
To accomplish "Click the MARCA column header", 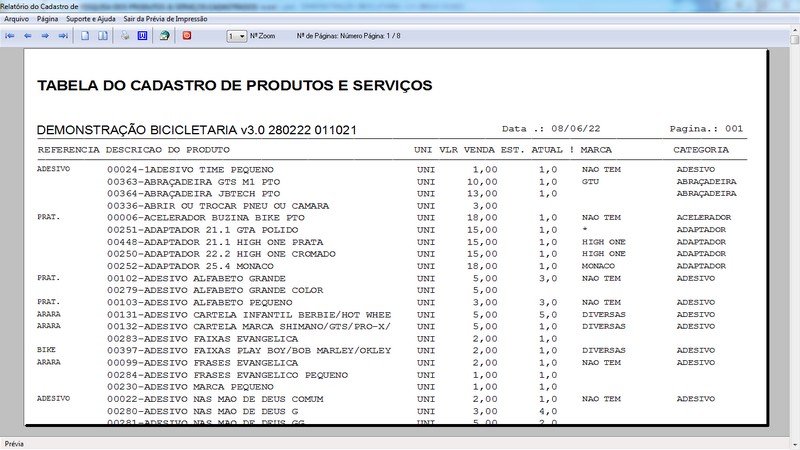I will coord(596,150).
